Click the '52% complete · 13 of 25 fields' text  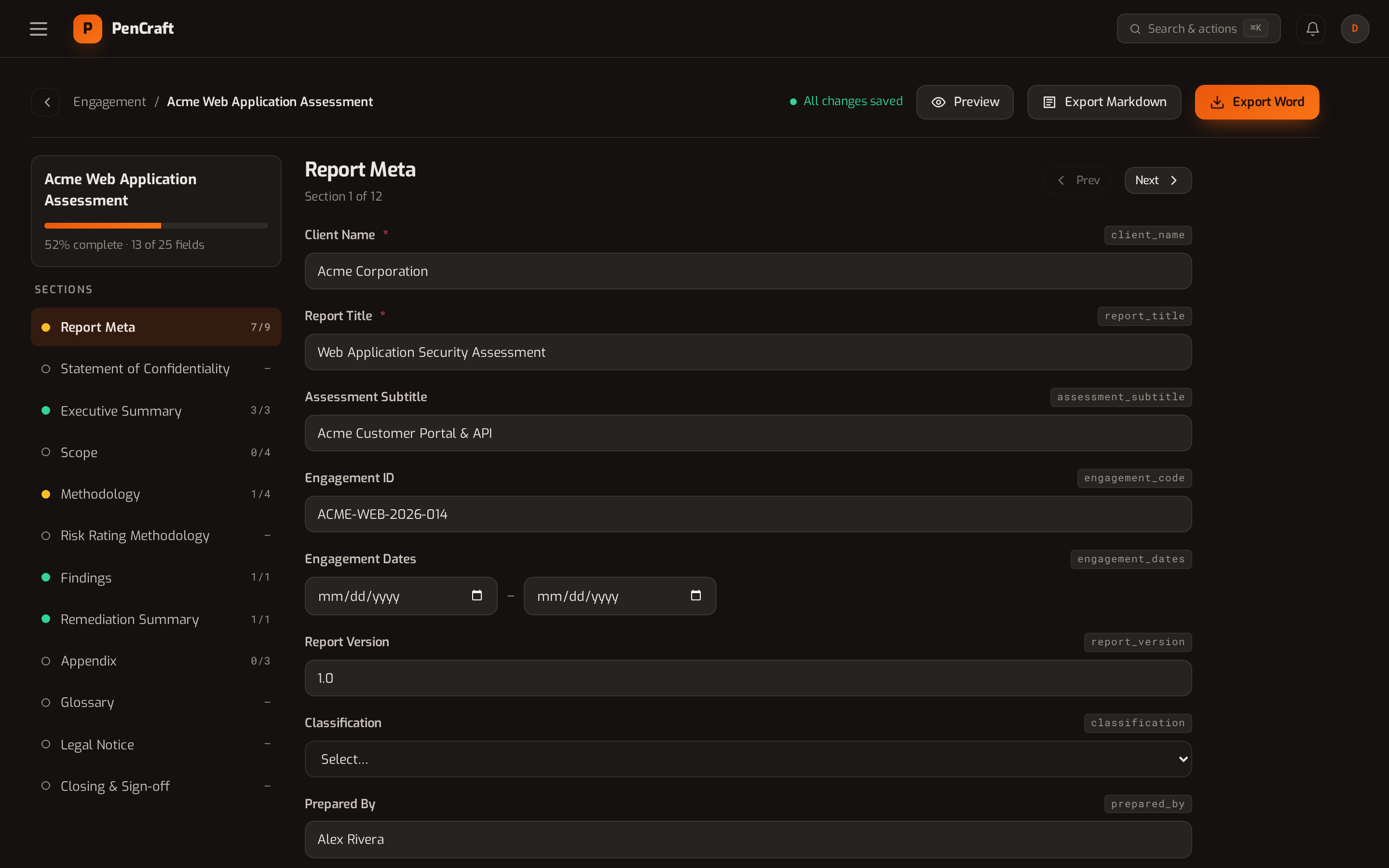coord(124,244)
